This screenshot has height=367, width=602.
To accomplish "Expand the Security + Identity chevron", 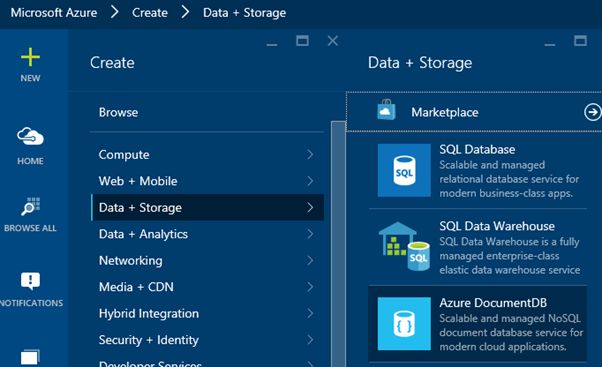I will (310, 340).
